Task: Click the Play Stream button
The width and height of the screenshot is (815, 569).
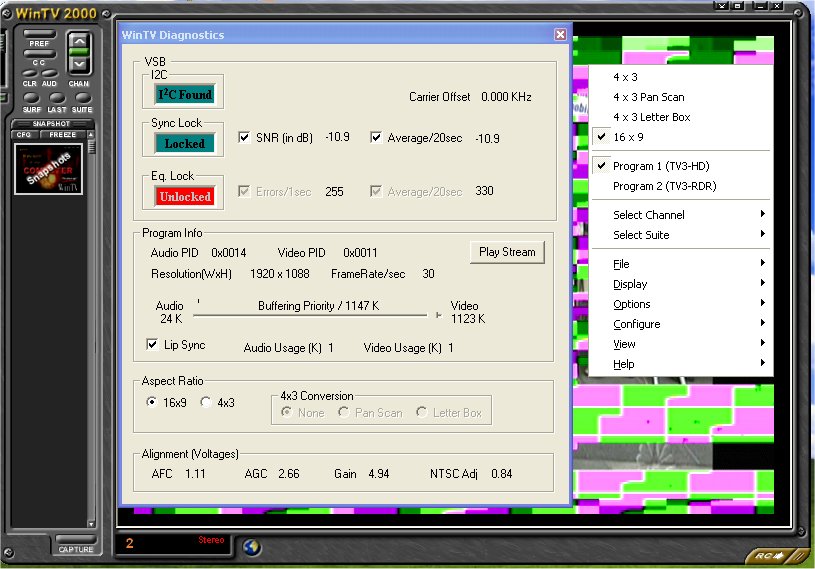Action: (x=507, y=252)
